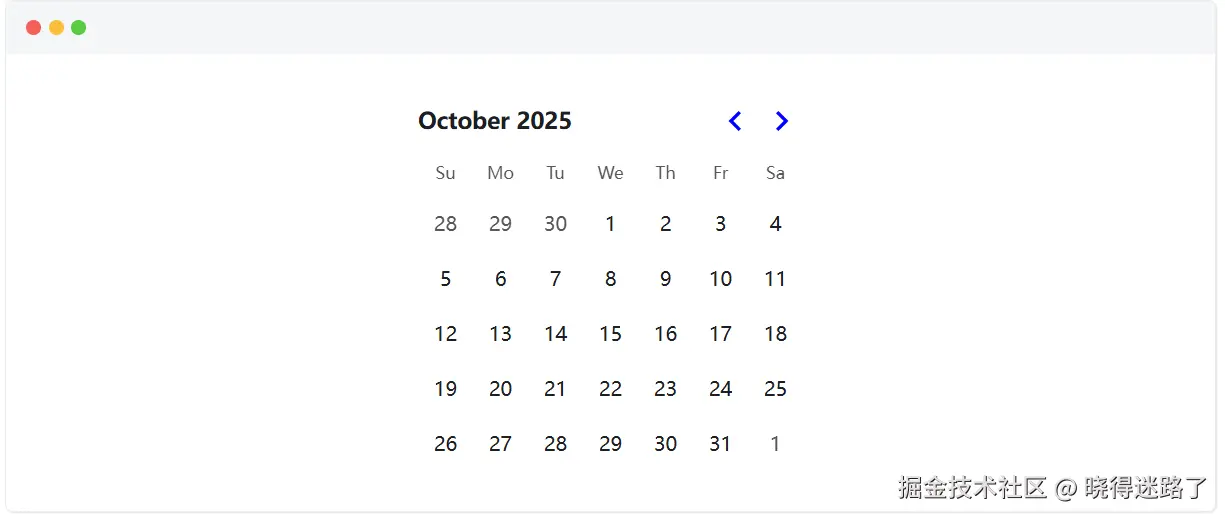Select the 28th of October
Viewport: 1225px width, 518px height.
point(555,444)
